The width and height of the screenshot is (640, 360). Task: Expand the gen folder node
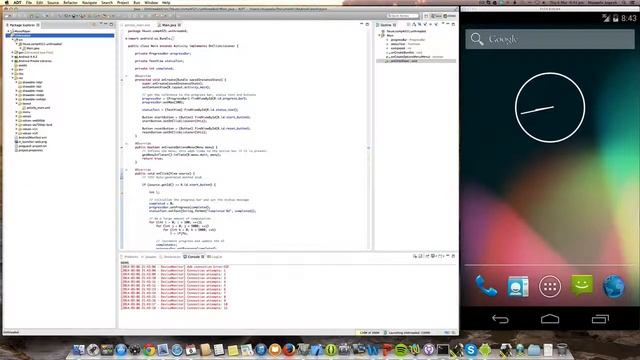click(12, 52)
